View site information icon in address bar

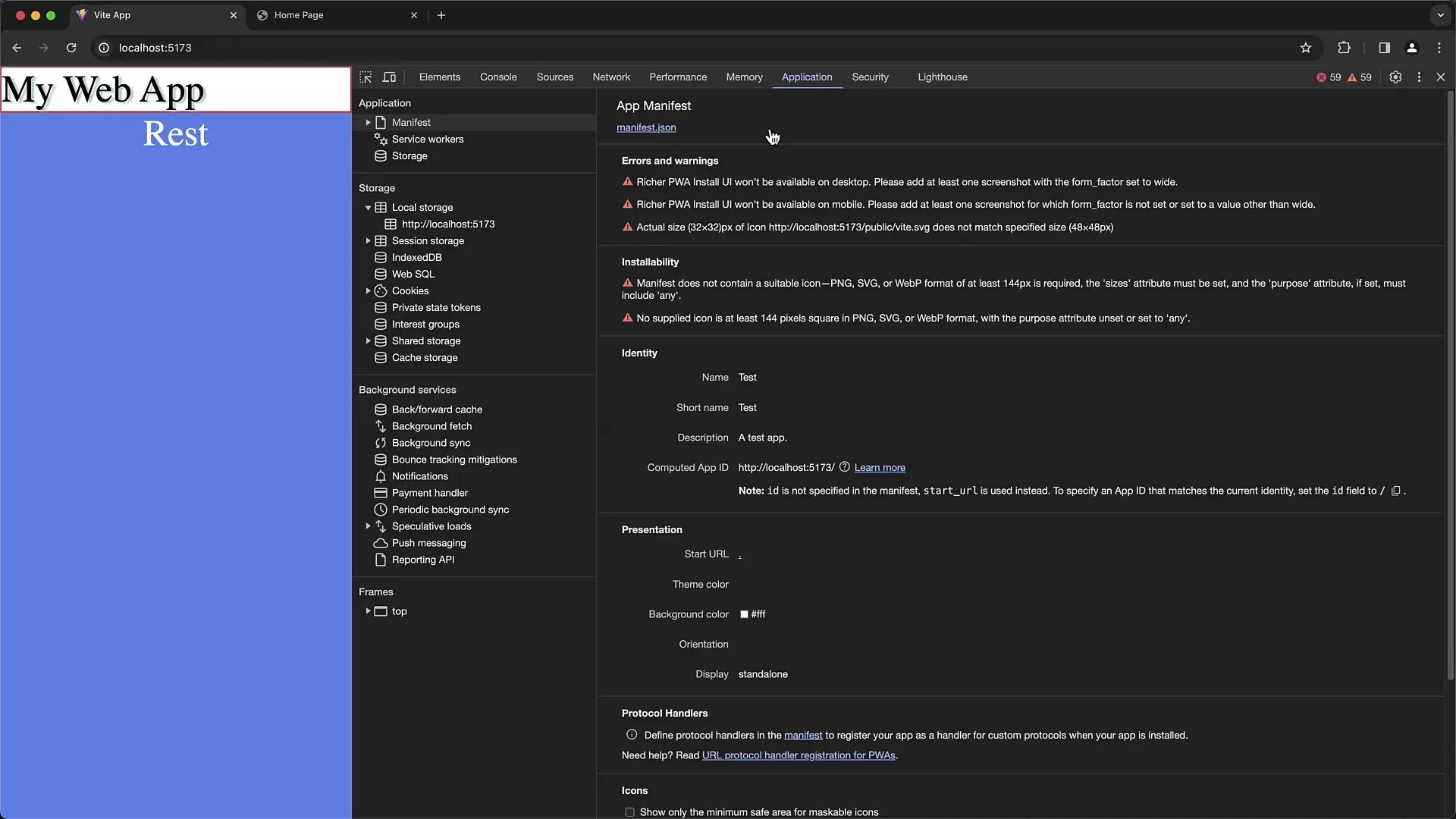tap(104, 48)
